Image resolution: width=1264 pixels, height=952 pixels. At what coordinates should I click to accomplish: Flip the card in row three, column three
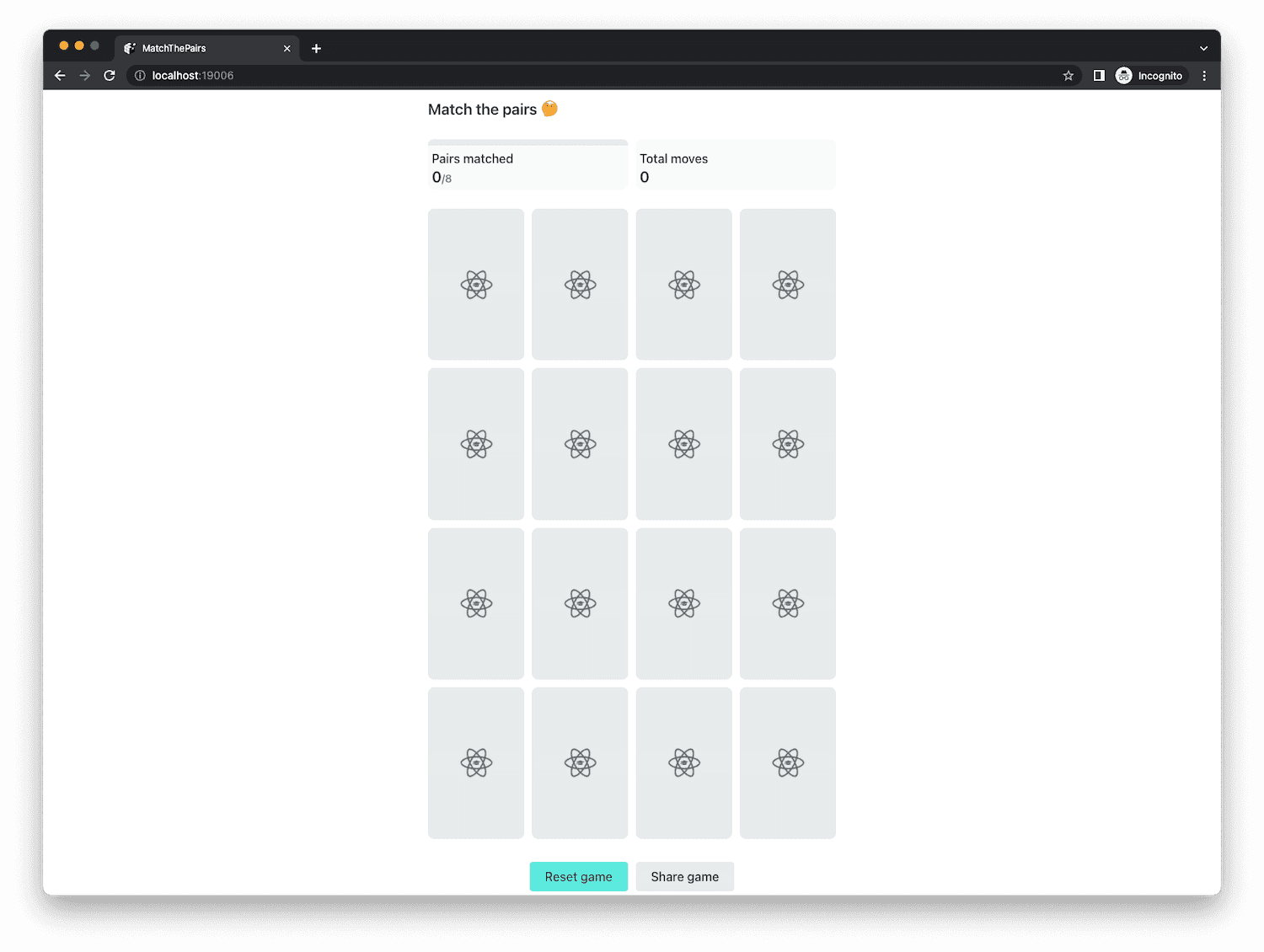[684, 603]
